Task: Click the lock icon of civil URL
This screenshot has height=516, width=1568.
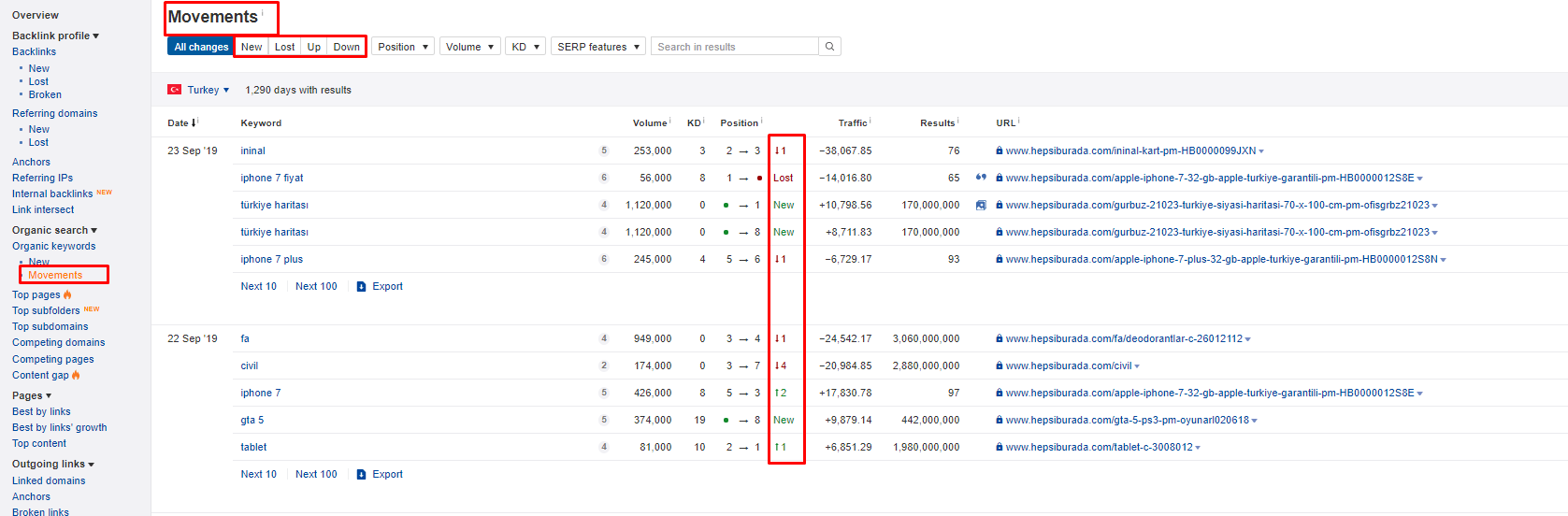Action: (1000, 365)
